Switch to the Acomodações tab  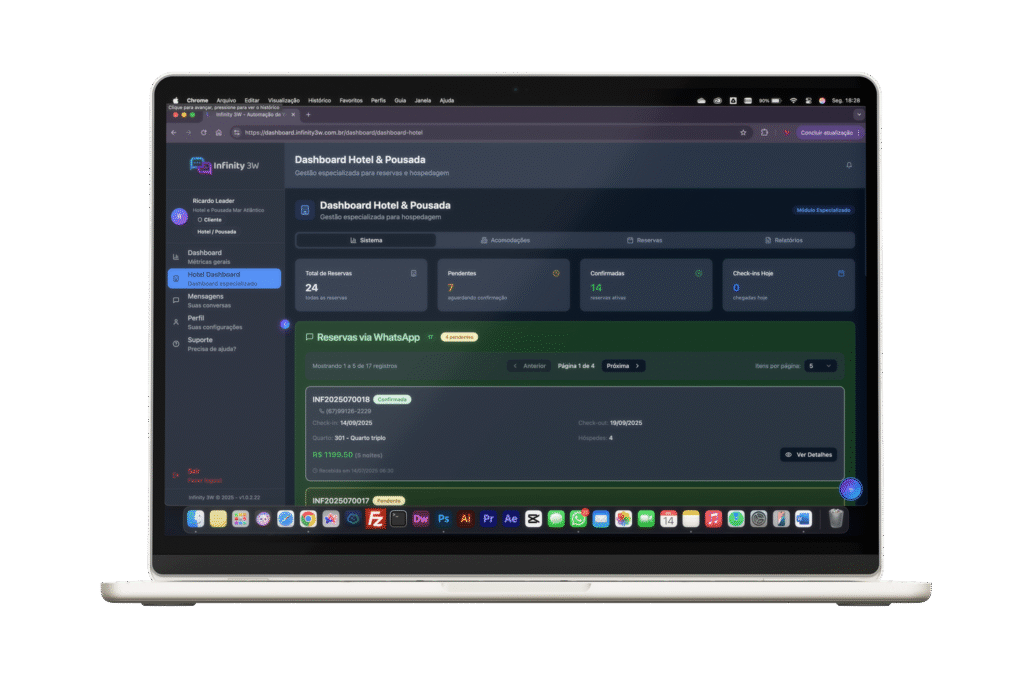click(505, 240)
